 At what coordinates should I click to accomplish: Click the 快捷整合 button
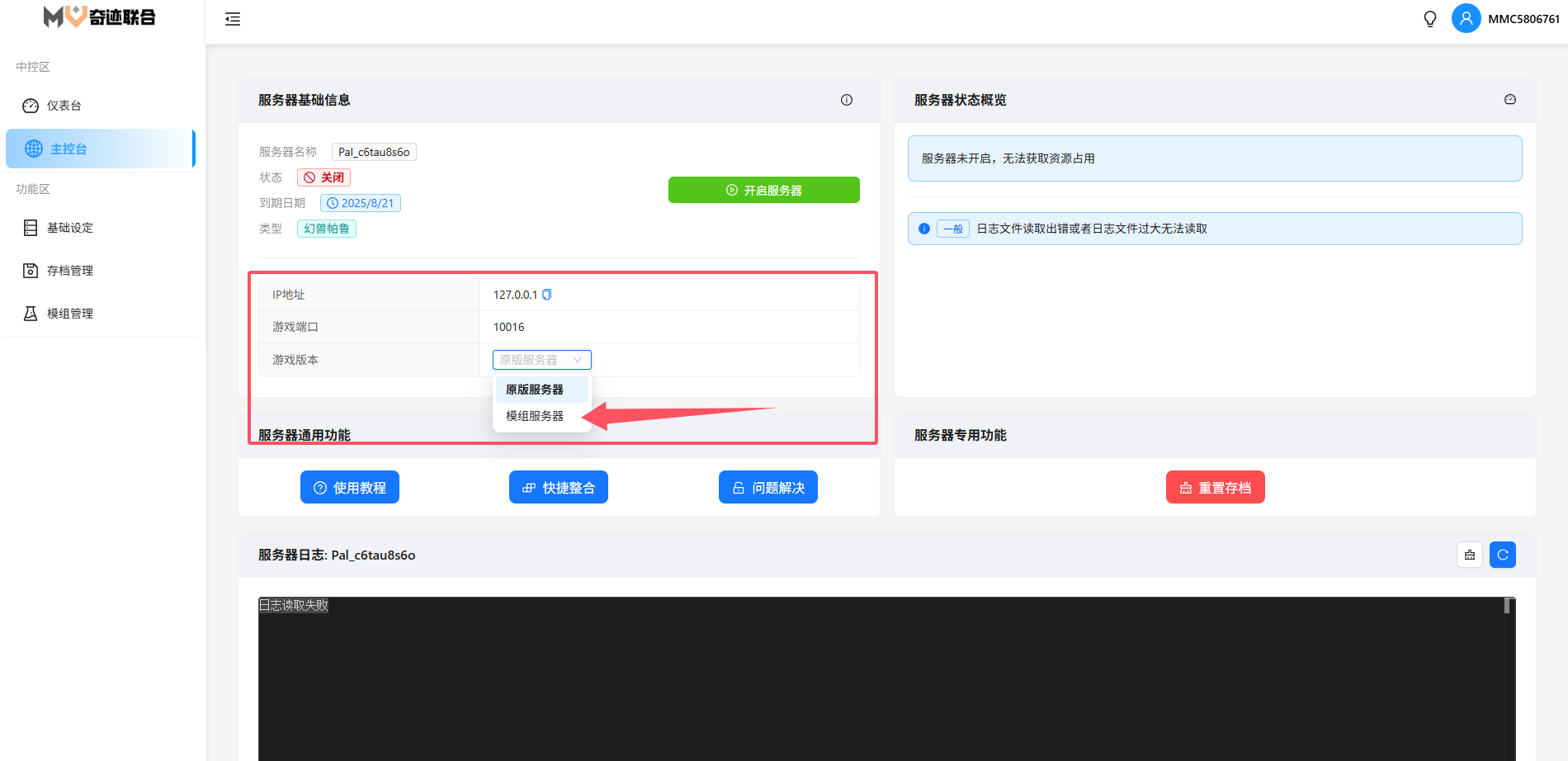pyautogui.click(x=559, y=488)
